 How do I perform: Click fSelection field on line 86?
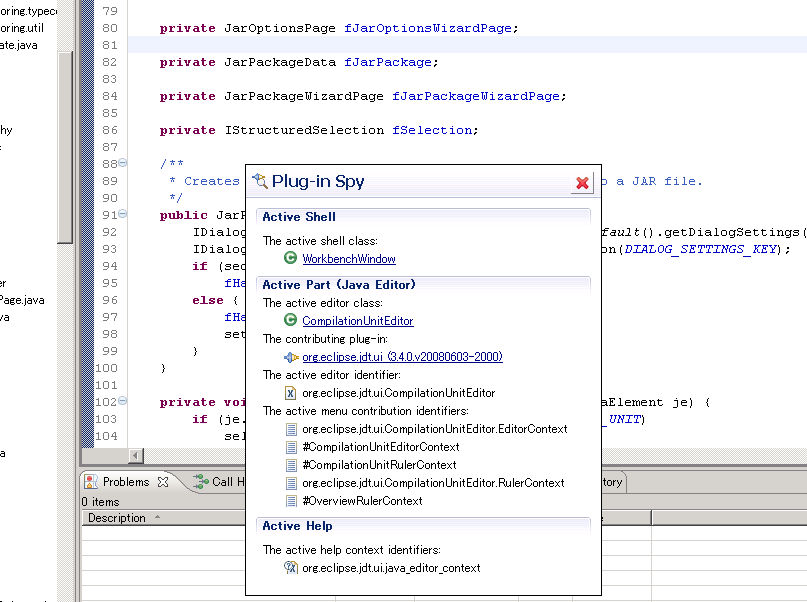click(432, 130)
